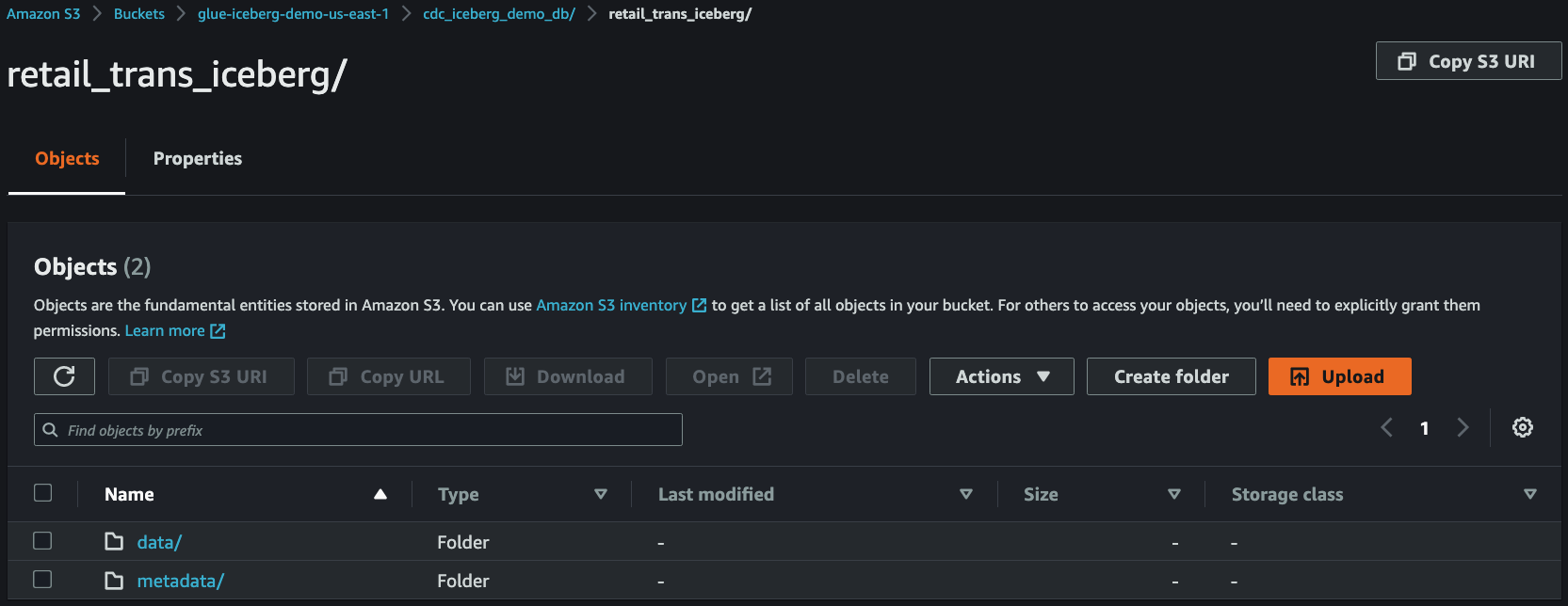Click Folder type cell in metadata/ row
This screenshot has width=1568, height=606.
(463, 581)
